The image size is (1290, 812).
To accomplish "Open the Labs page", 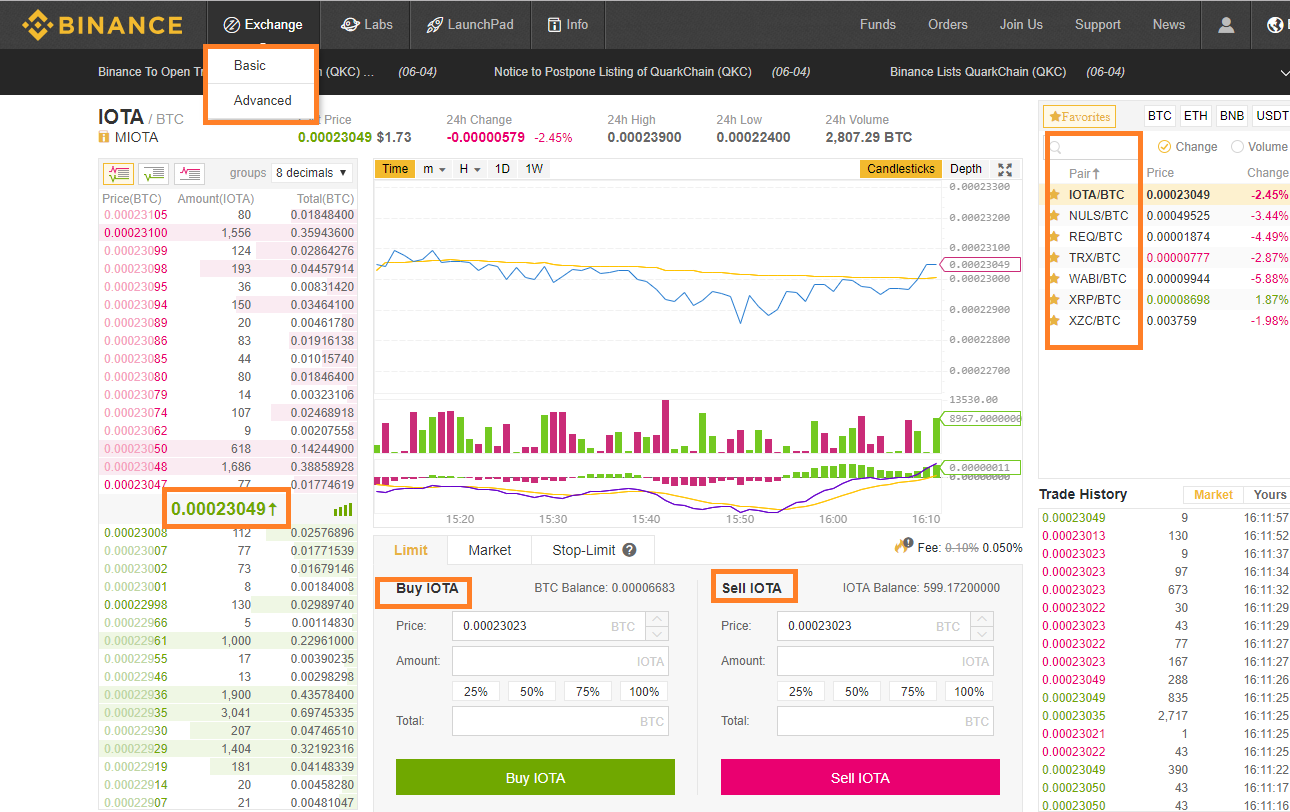I will [x=367, y=25].
